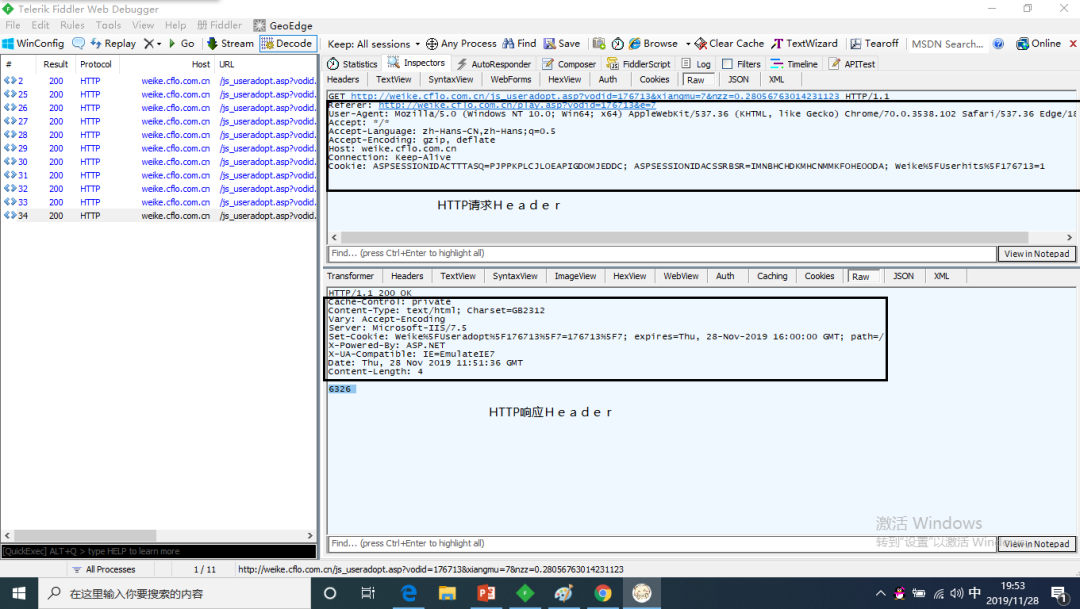The width and height of the screenshot is (1080, 609).
Task: Click the timer stopwatch icon
Action: pyautogui.click(x=617, y=43)
